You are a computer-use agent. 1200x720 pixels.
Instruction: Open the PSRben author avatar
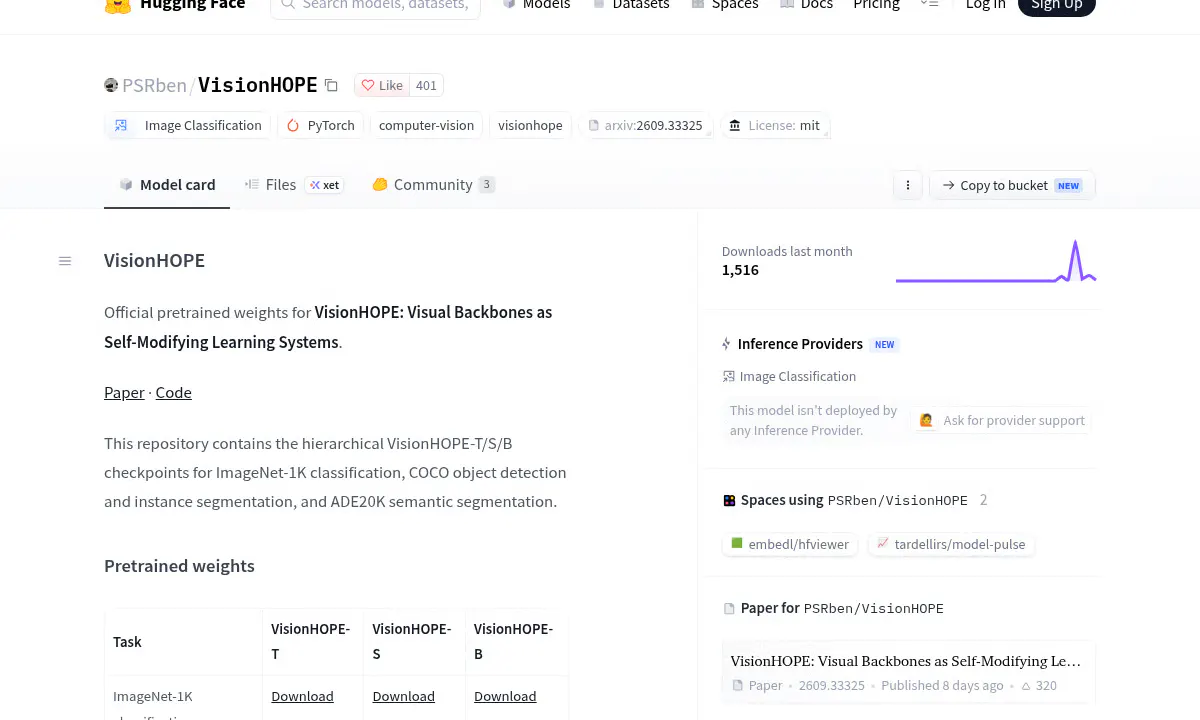coord(111,85)
